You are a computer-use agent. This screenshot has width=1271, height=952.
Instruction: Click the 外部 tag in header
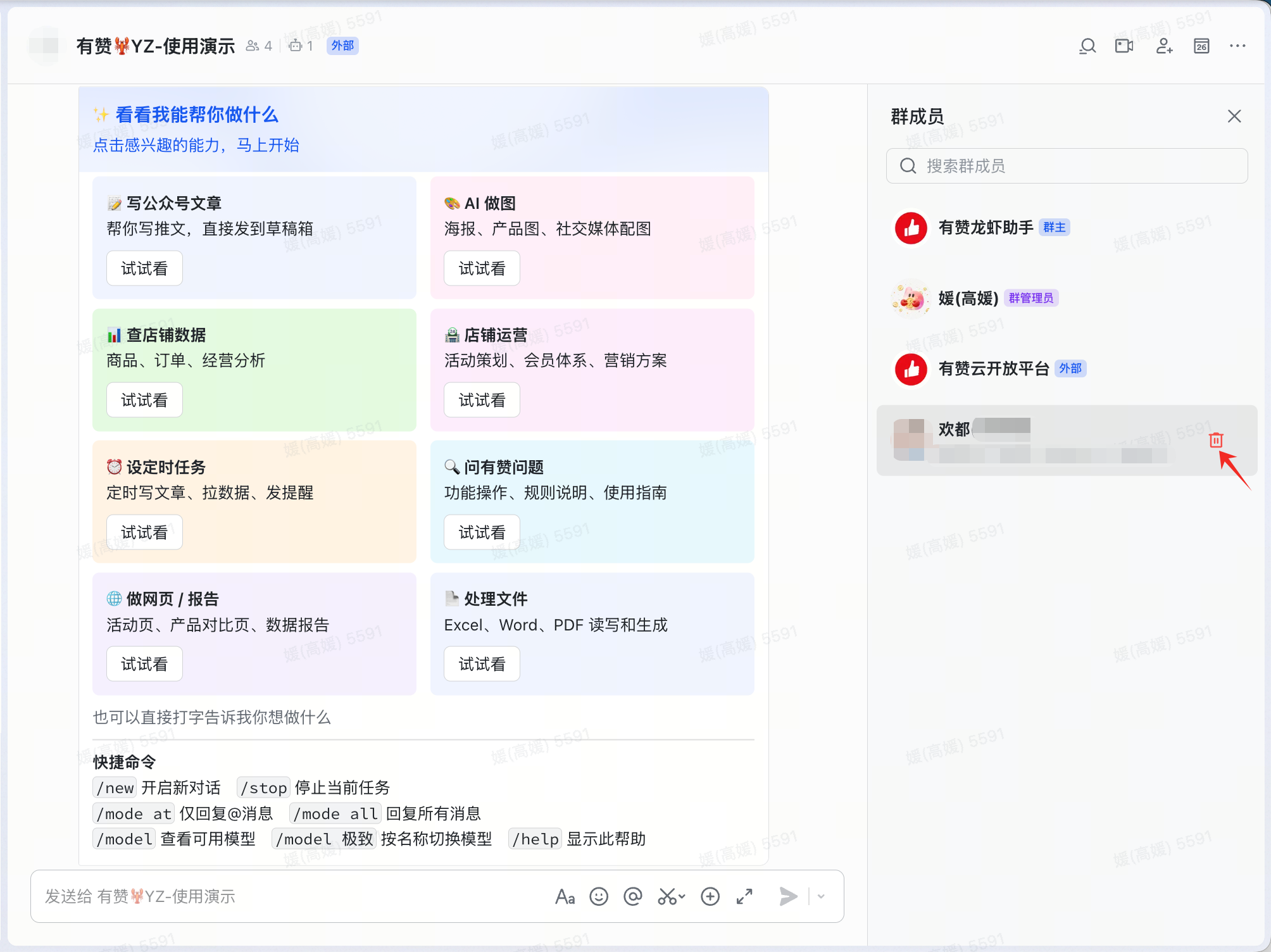coord(342,46)
